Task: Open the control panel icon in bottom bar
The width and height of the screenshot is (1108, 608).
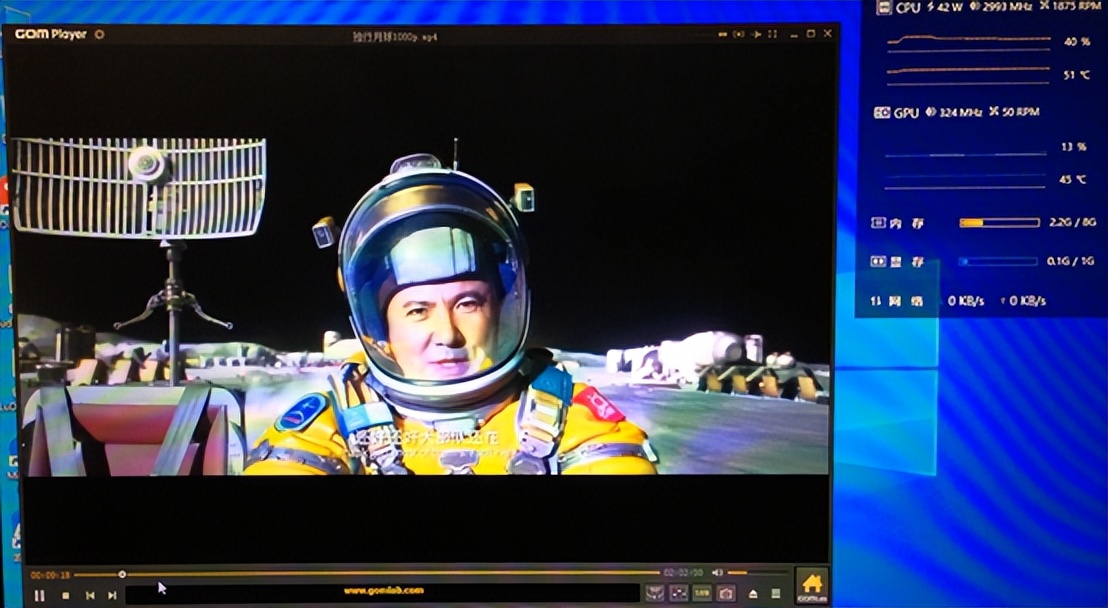Action: [655, 593]
